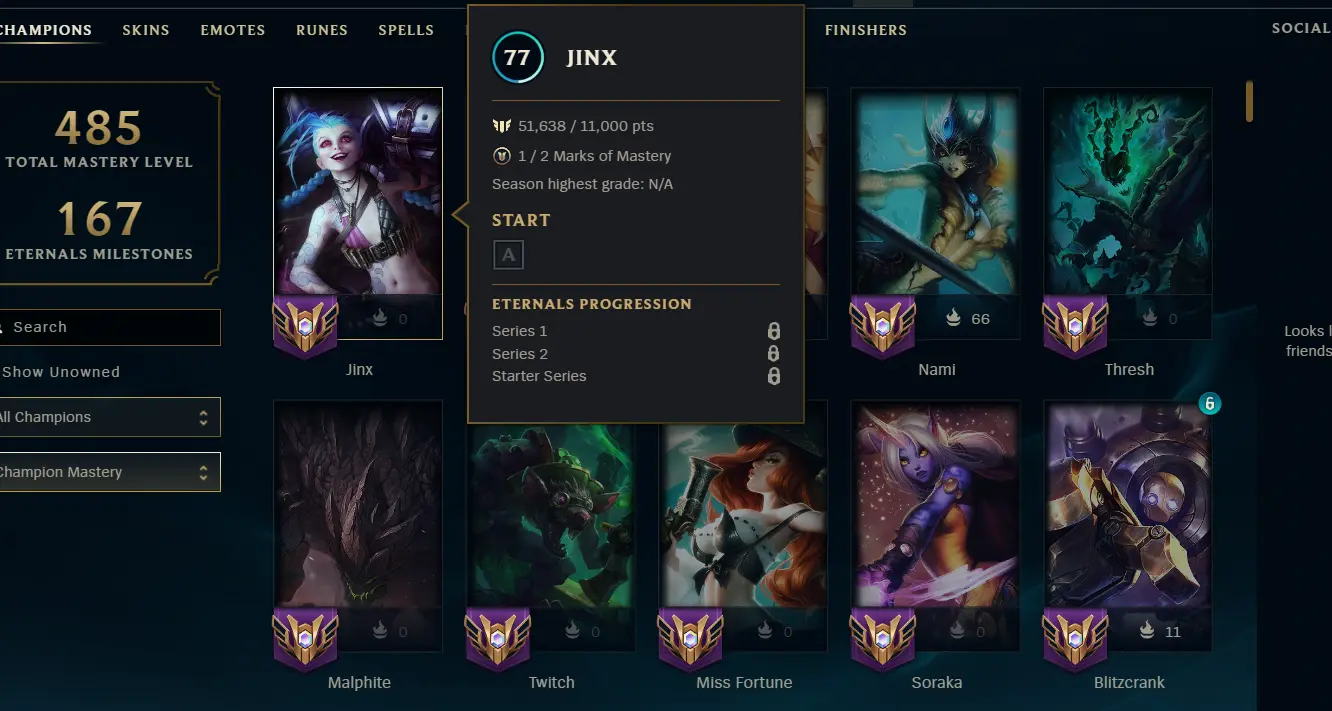Click into the champion Search field
The image size is (1332, 711).
108,327
